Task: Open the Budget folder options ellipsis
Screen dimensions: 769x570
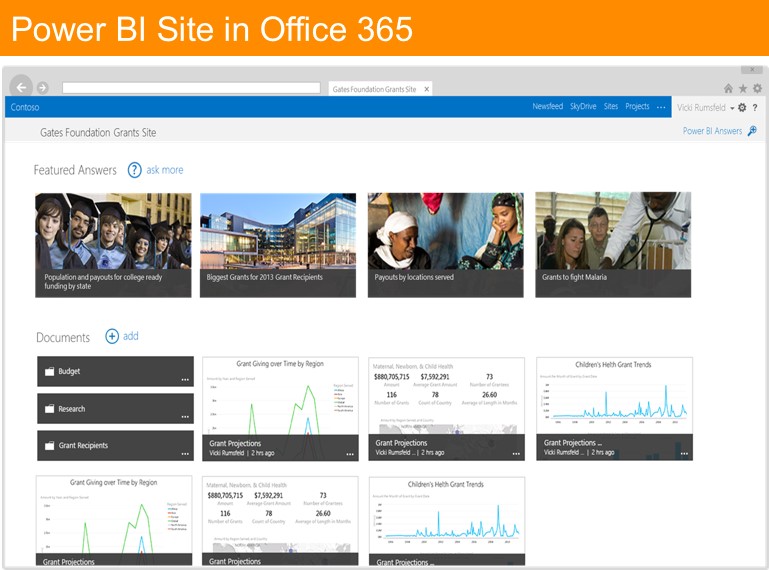Action: tap(185, 380)
